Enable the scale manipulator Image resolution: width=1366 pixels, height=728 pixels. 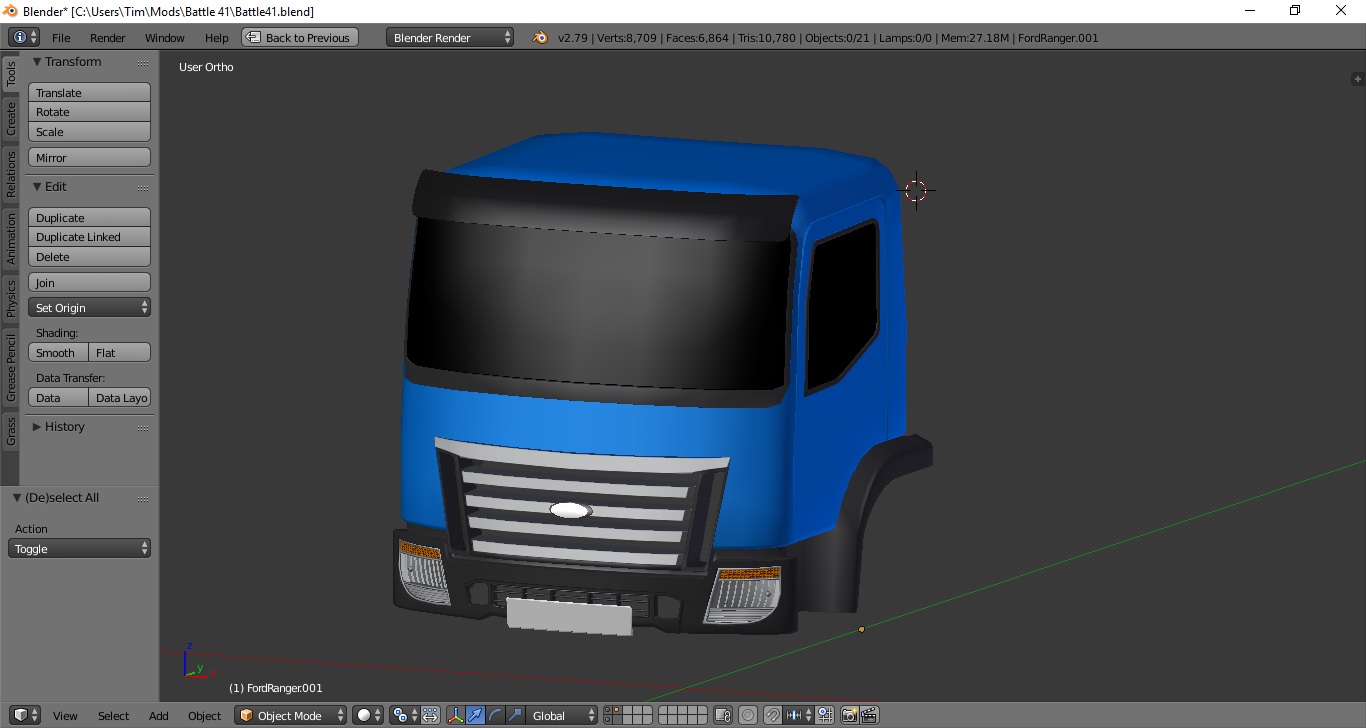pyautogui.click(x=515, y=715)
